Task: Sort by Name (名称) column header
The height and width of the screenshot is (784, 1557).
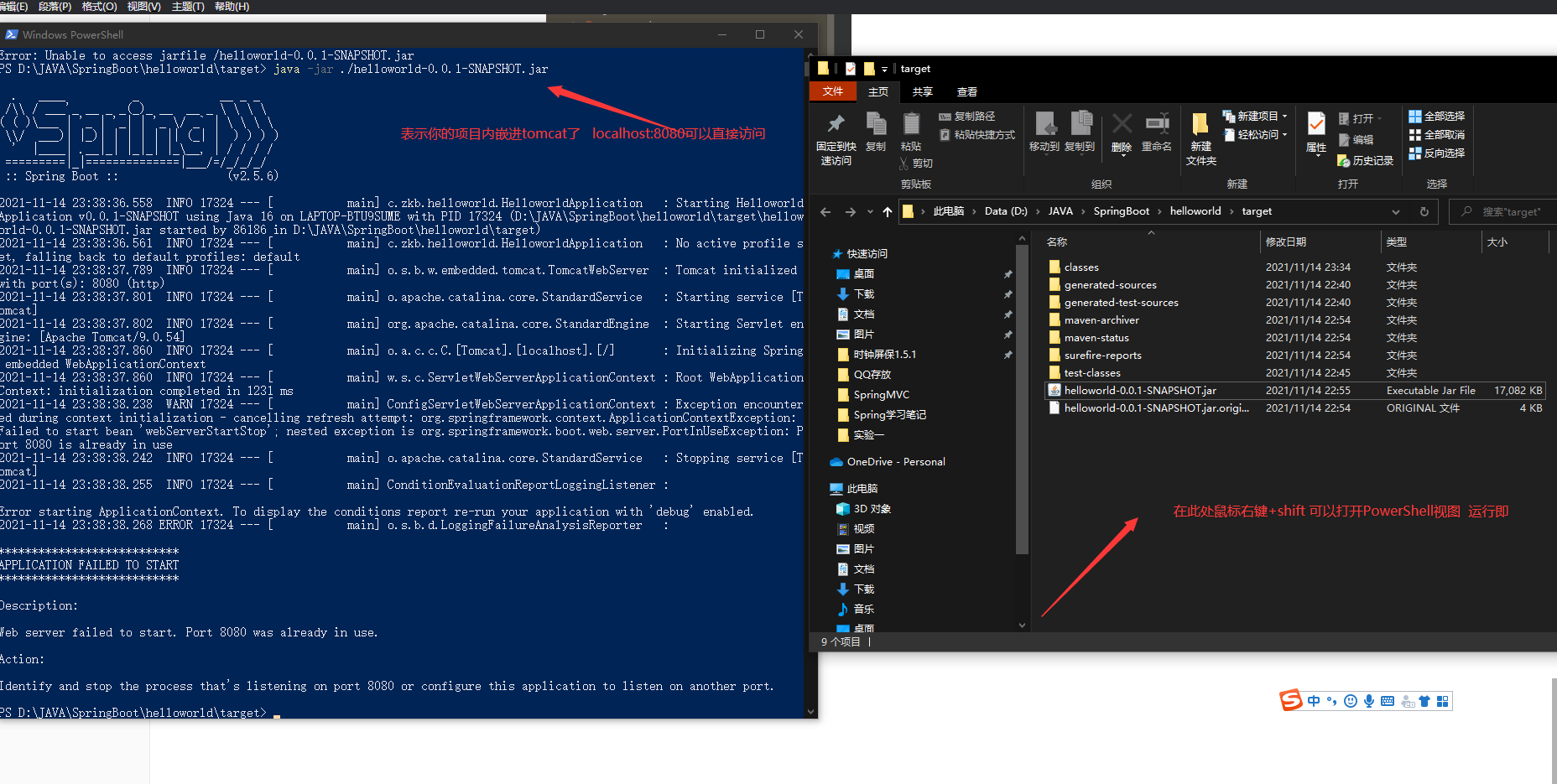Action: (1150, 242)
